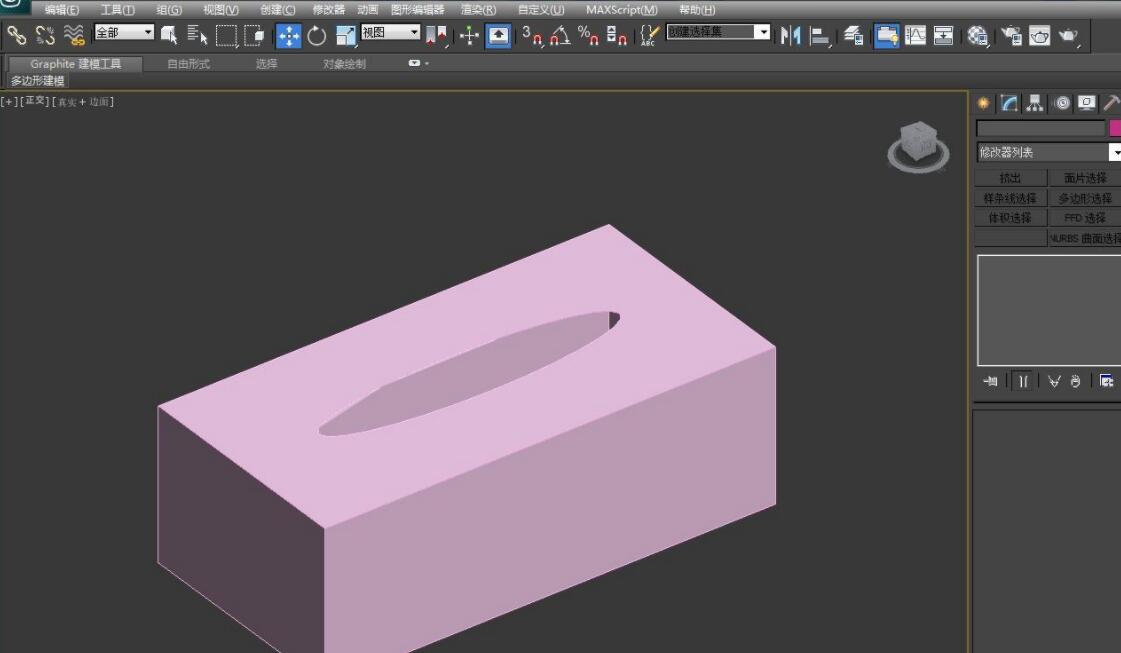Screen dimensions: 1121x653
Task: Open the 编辑(E) menu
Action: (x=61, y=10)
